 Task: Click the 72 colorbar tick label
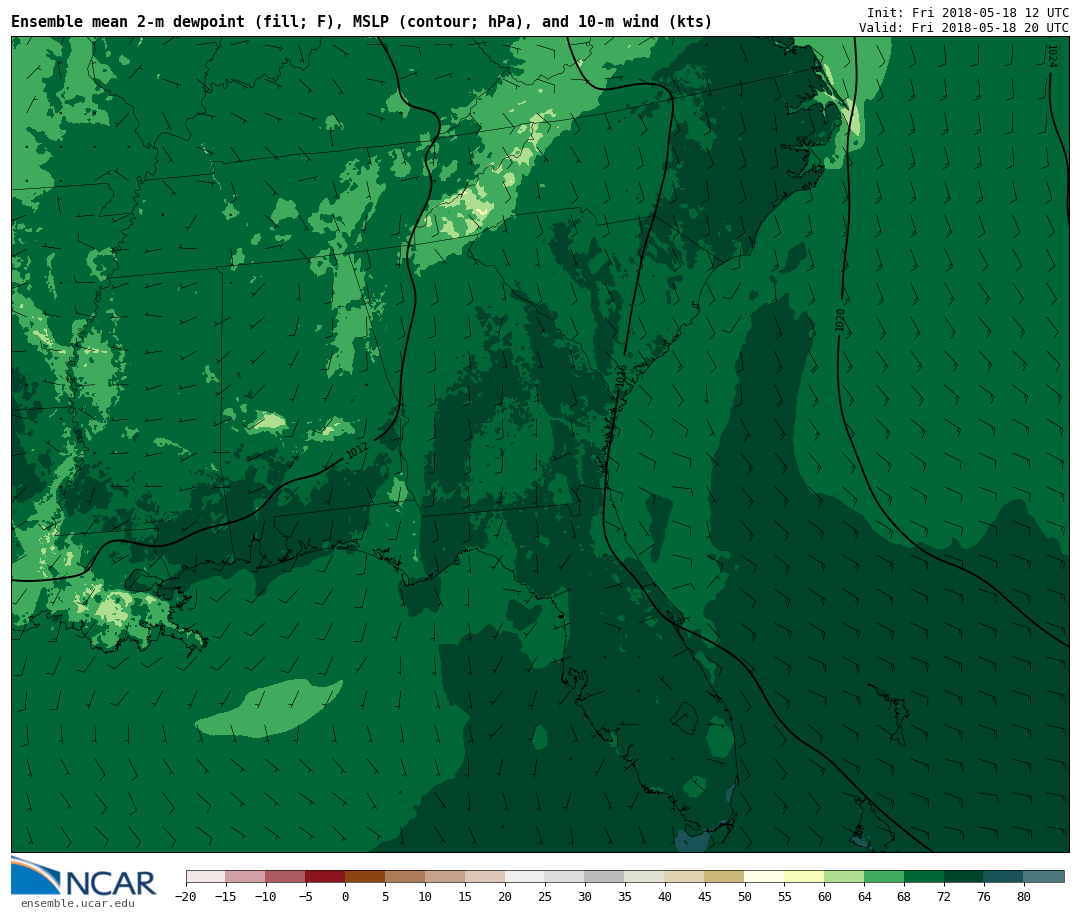[x=945, y=896]
